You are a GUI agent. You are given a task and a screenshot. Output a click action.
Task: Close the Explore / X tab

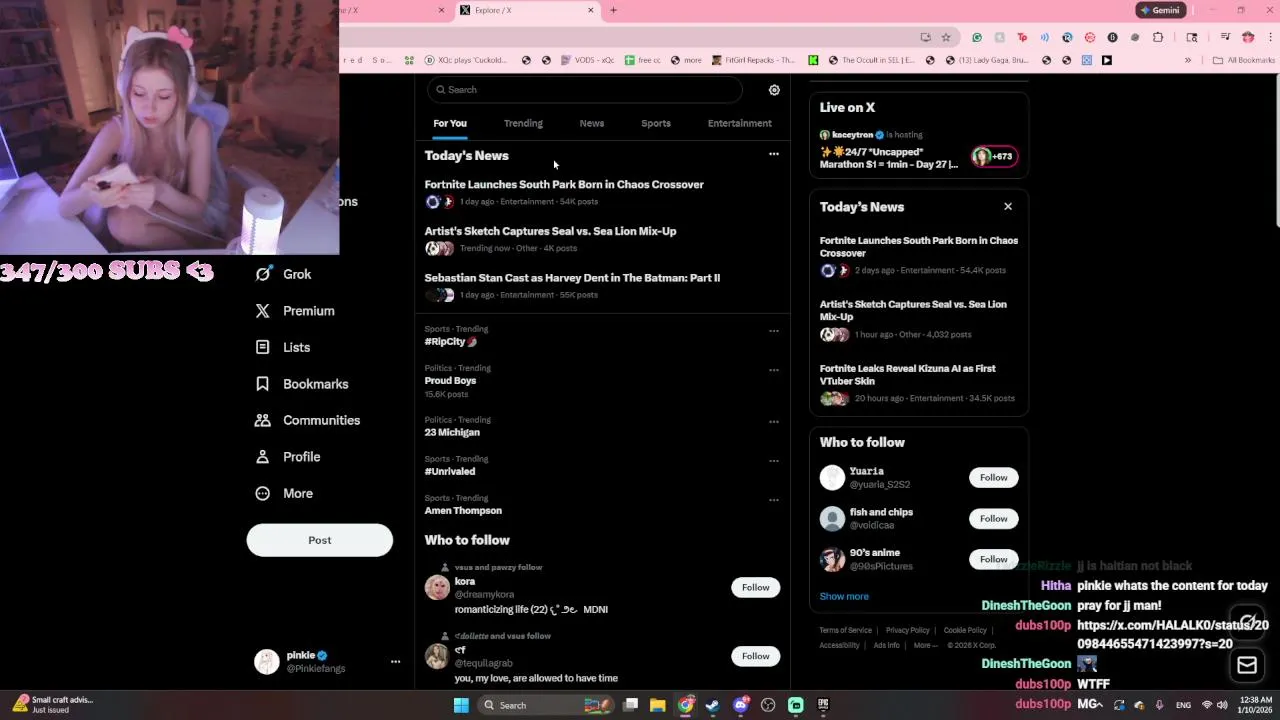coord(591,10)
